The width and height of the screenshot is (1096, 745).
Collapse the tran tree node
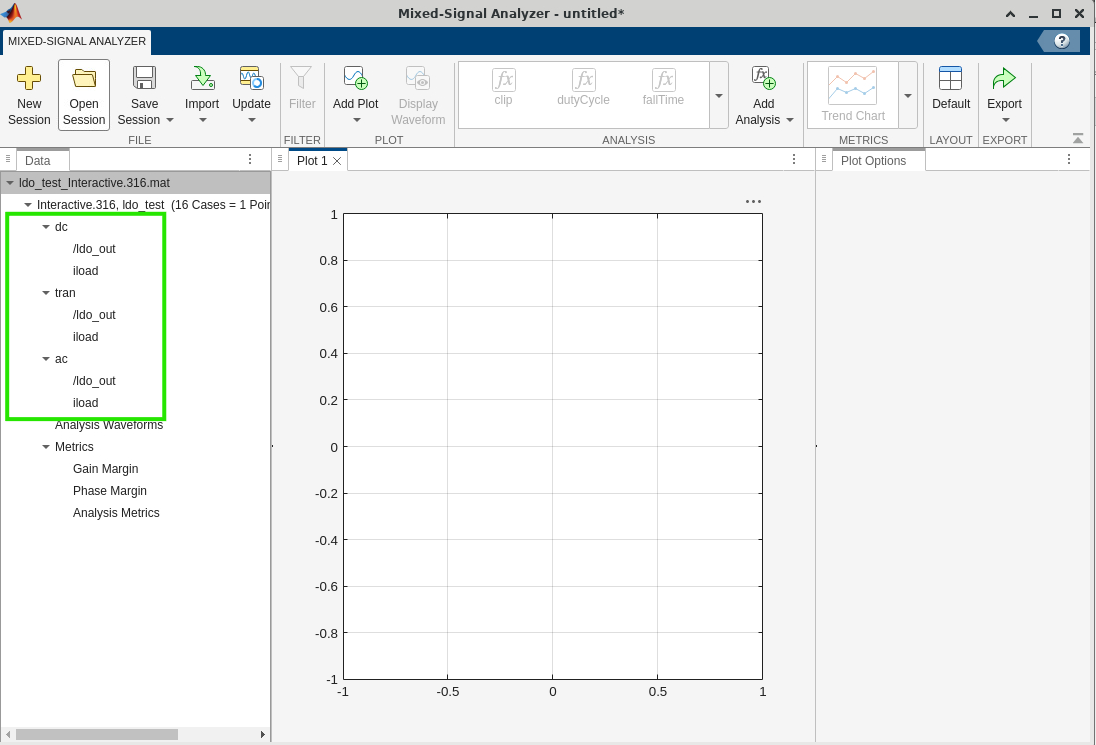click(44, 292)
